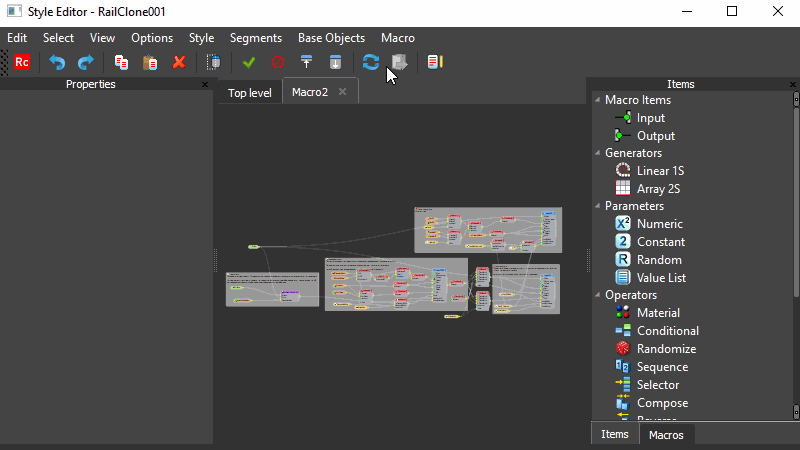This screenshot has width=800, height=450.
Task: Open the Segments menu
Action: (x=255, y=37)
